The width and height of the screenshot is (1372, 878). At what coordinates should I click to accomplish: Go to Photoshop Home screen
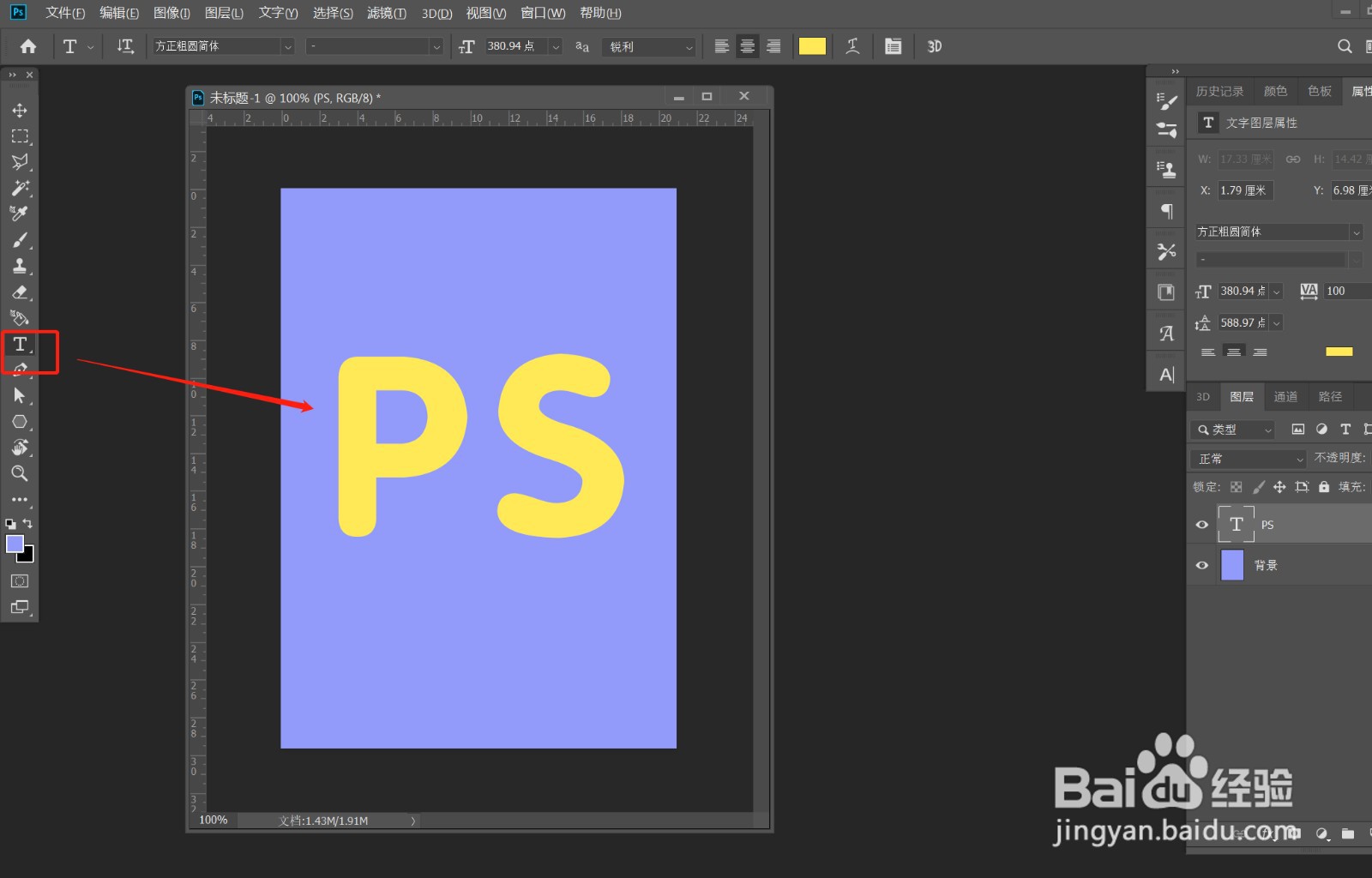pyautogui.click(x=28, y=46)
